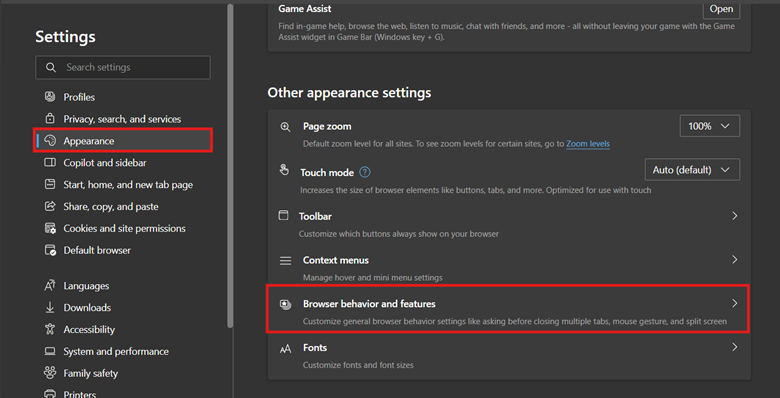Click the Page zoom magnifier icon

285,127
